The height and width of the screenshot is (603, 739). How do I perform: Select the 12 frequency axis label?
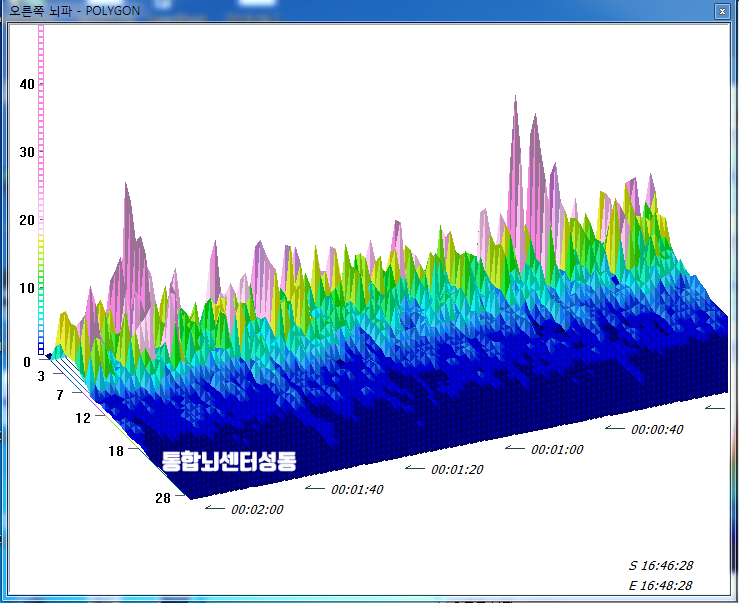pyautogui.click(x=83, y=417)
